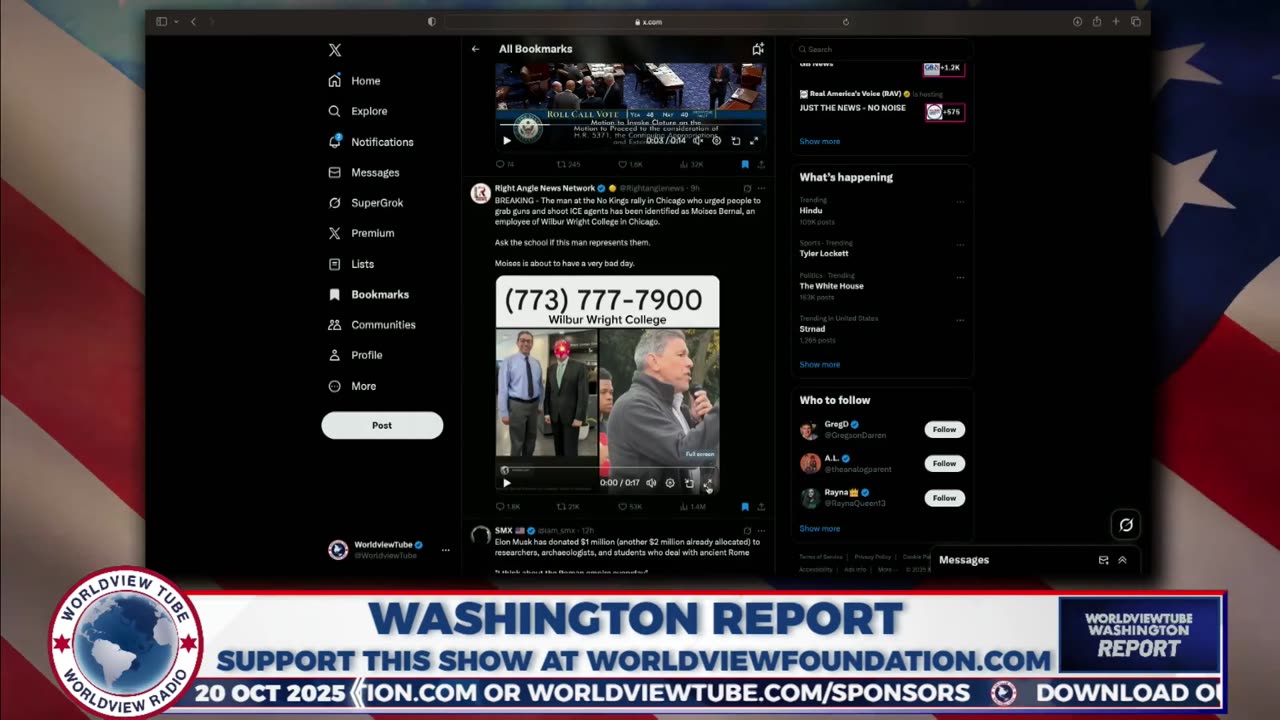Show more under Who to follow

tap(819, 528)
